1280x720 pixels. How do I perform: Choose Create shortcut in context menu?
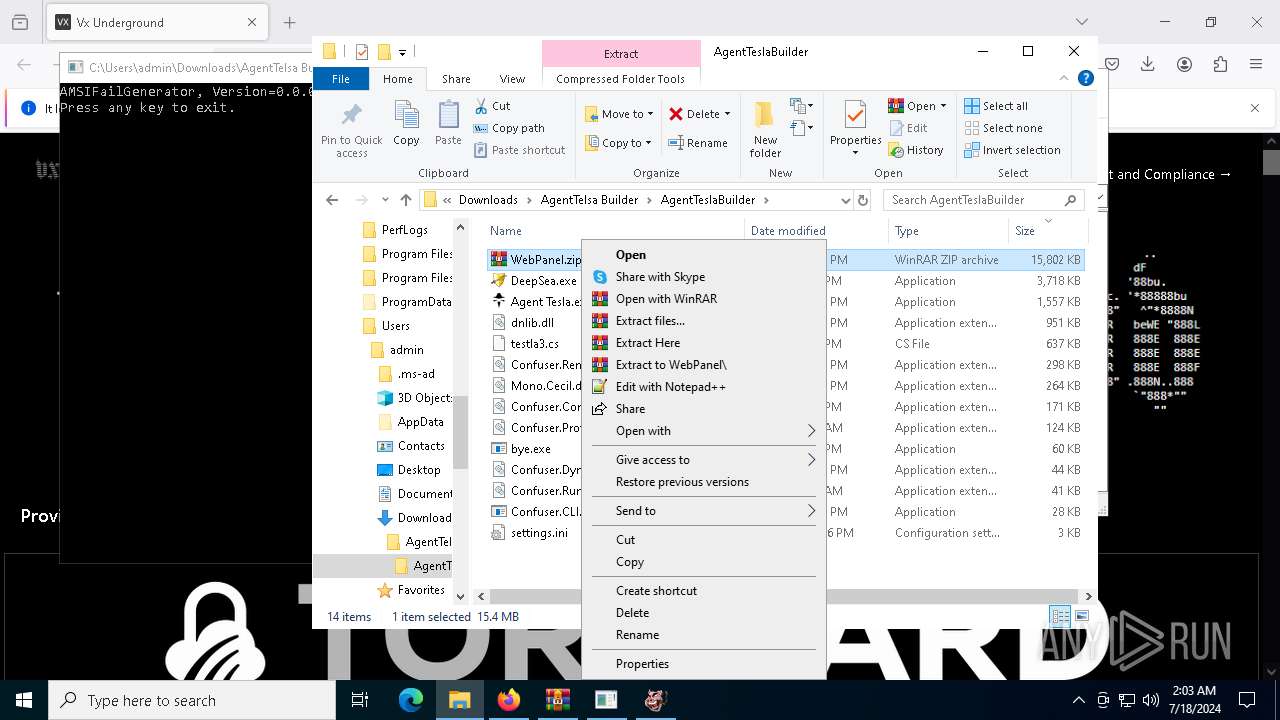pyautogui.click(x=704, y=591)
